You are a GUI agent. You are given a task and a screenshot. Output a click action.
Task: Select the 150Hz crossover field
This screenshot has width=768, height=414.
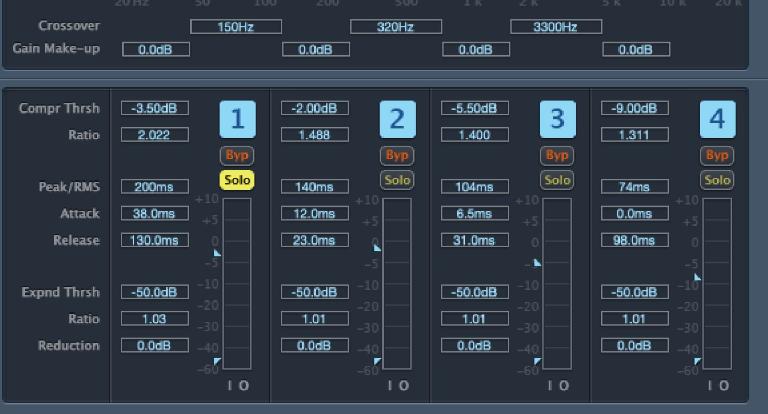tap(236, 26)
